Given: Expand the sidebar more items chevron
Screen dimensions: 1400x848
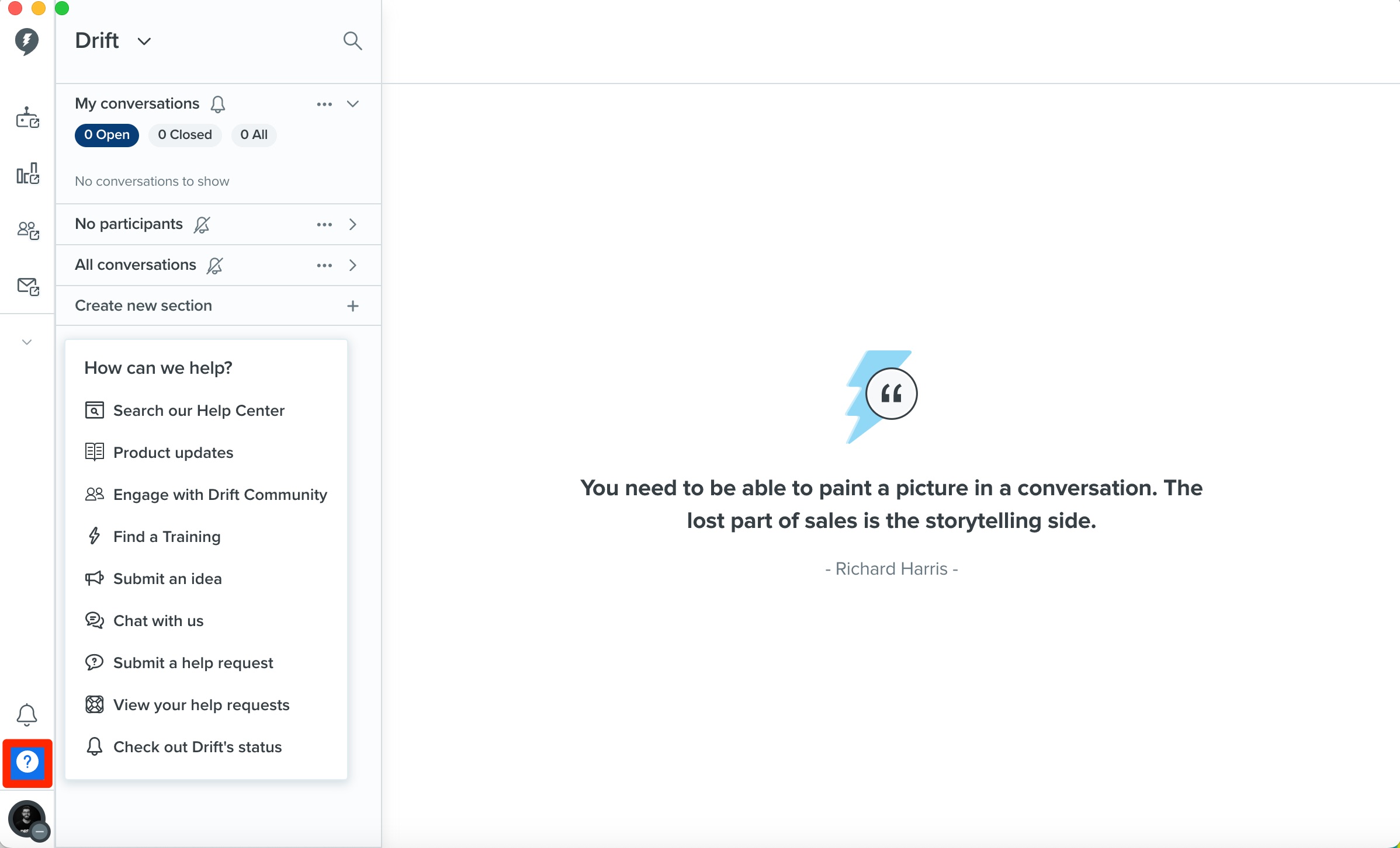Looking at the screenshot, I should (27, 342).
